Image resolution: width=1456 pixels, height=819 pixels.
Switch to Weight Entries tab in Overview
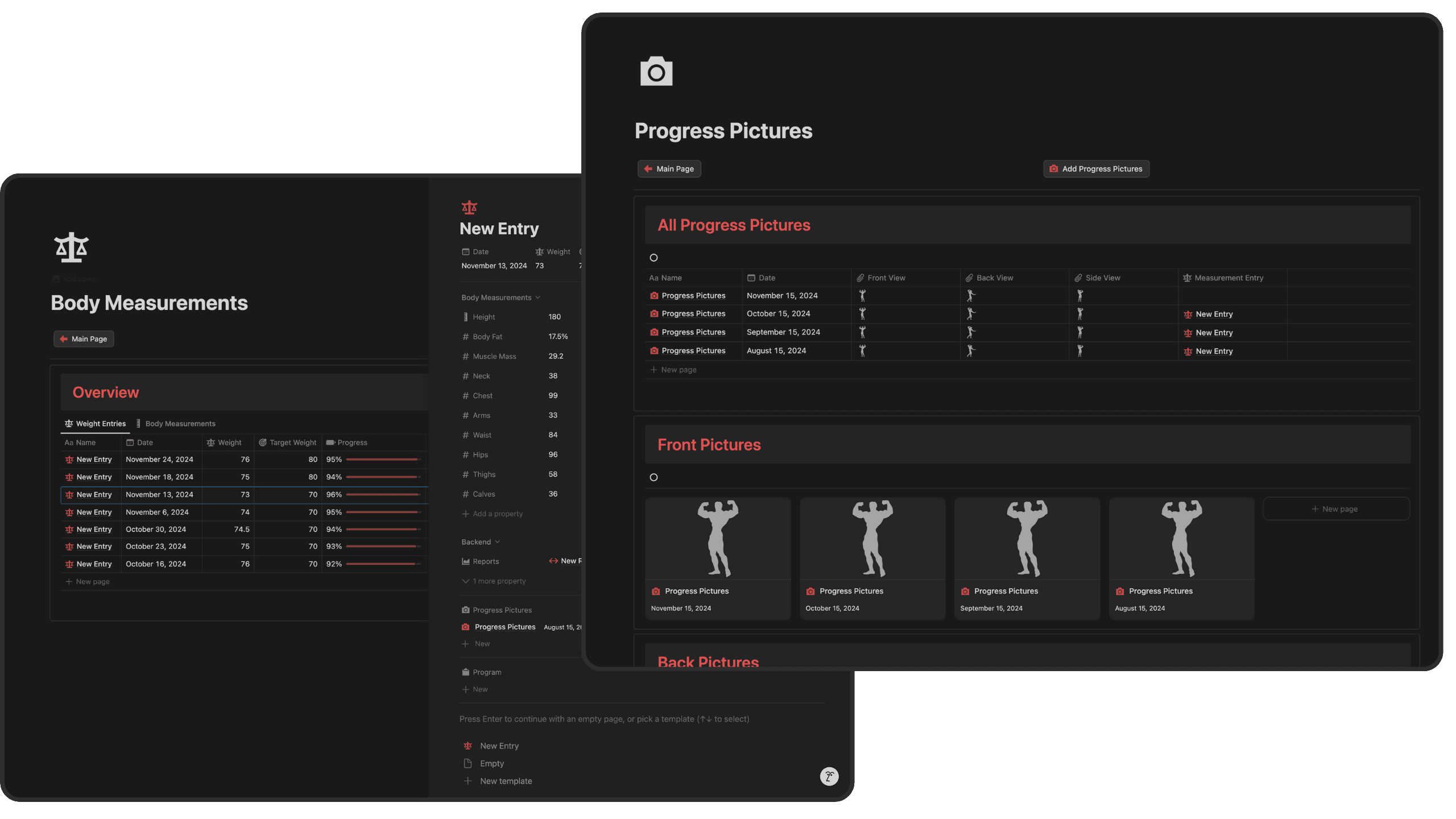[x=97, y=423]
